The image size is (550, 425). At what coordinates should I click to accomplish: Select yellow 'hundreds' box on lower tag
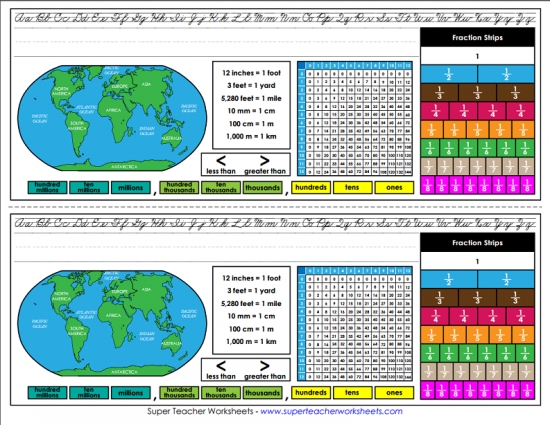tap(311, 392)
